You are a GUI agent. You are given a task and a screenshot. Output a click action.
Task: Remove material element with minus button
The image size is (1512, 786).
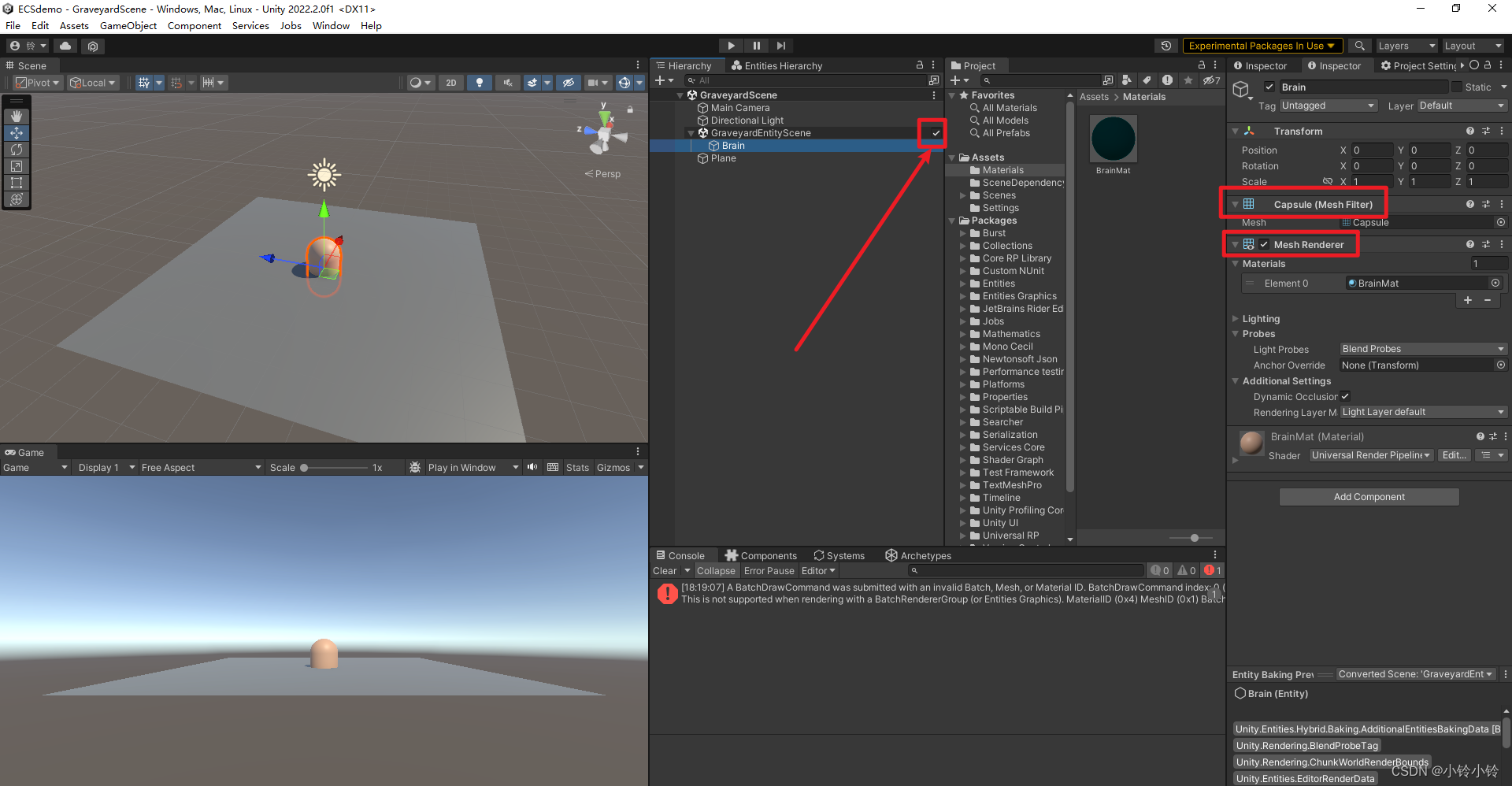pyautogui.click(x=1488, y=300)
